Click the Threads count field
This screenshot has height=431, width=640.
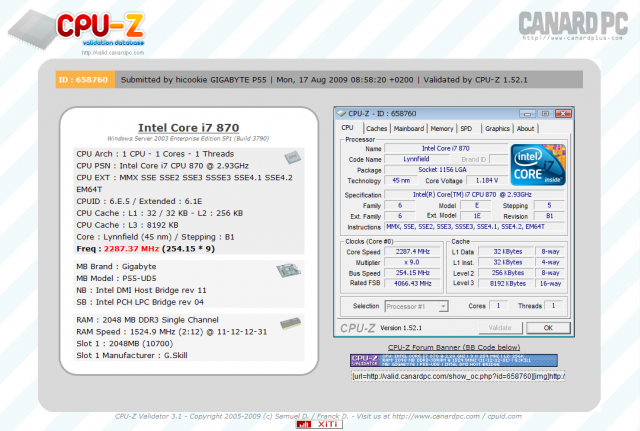point(553,306)
